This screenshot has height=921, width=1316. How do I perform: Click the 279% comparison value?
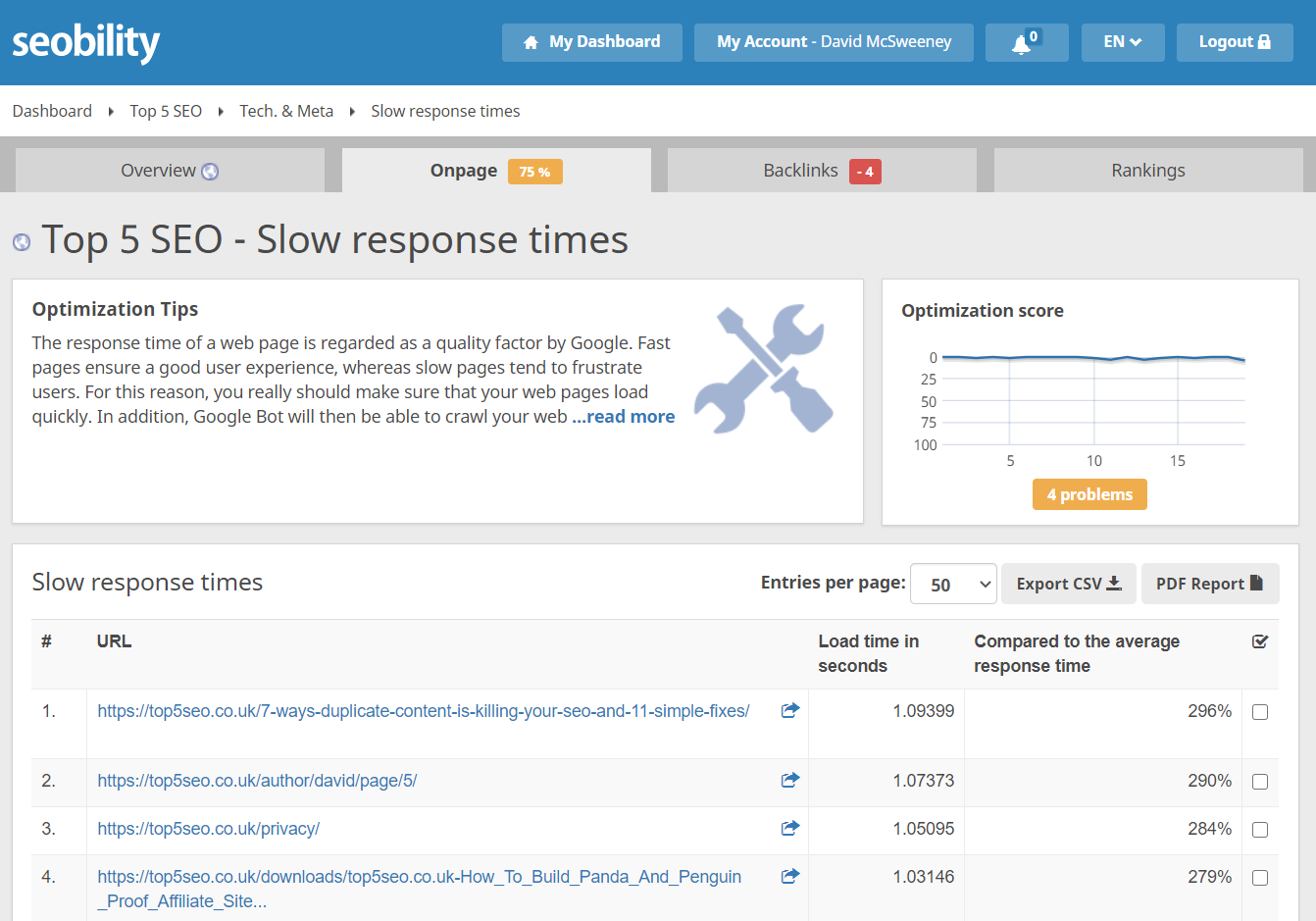click(1209, 877)
